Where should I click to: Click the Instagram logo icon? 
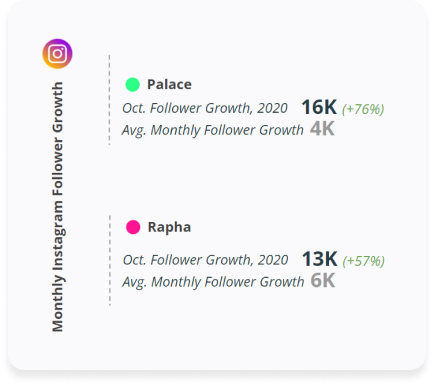coord(57,54)
